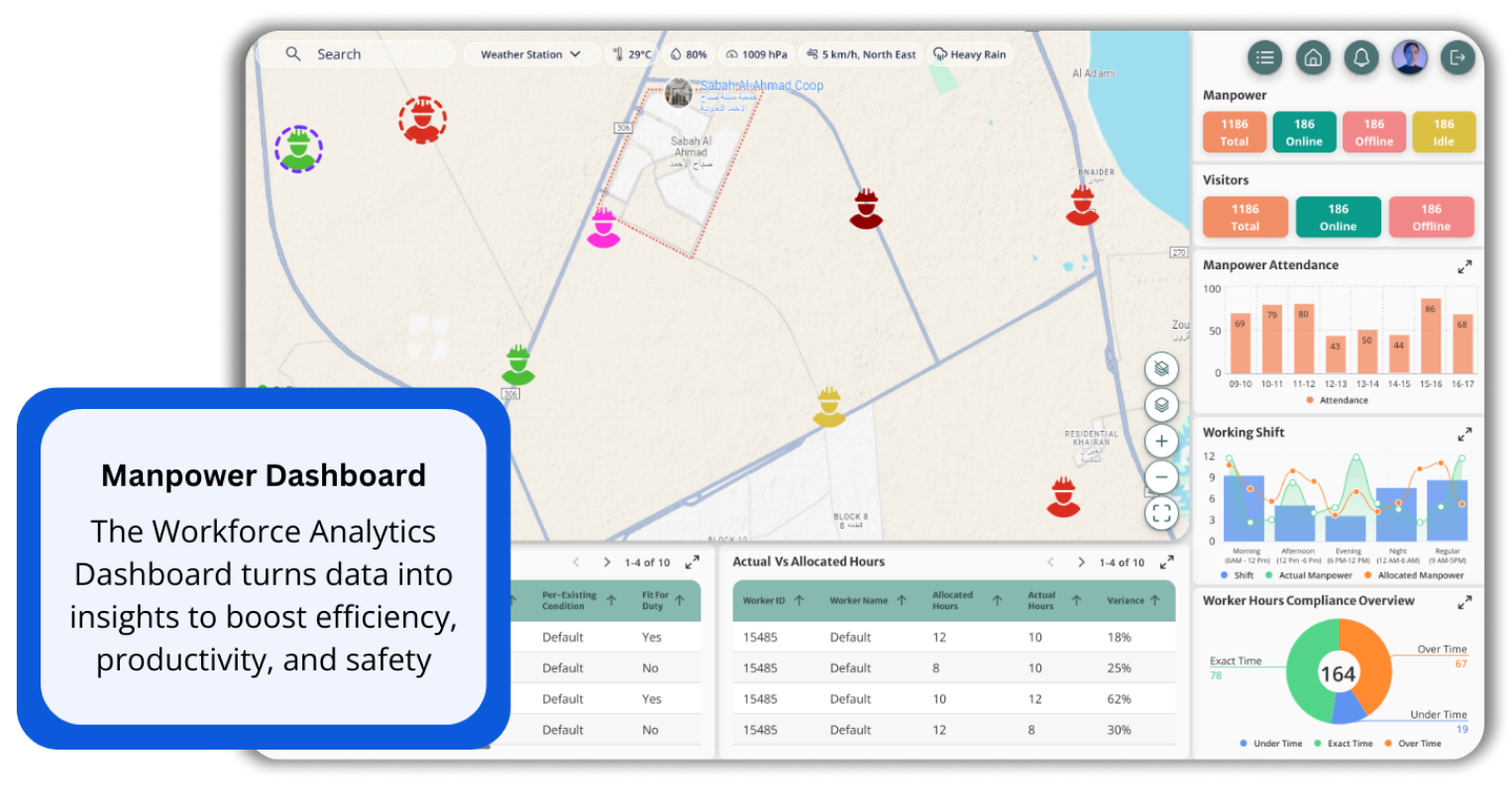Click the wind speed North East indicator
The width and height of the screenshot is (1511, 812).
click(861, 54)
